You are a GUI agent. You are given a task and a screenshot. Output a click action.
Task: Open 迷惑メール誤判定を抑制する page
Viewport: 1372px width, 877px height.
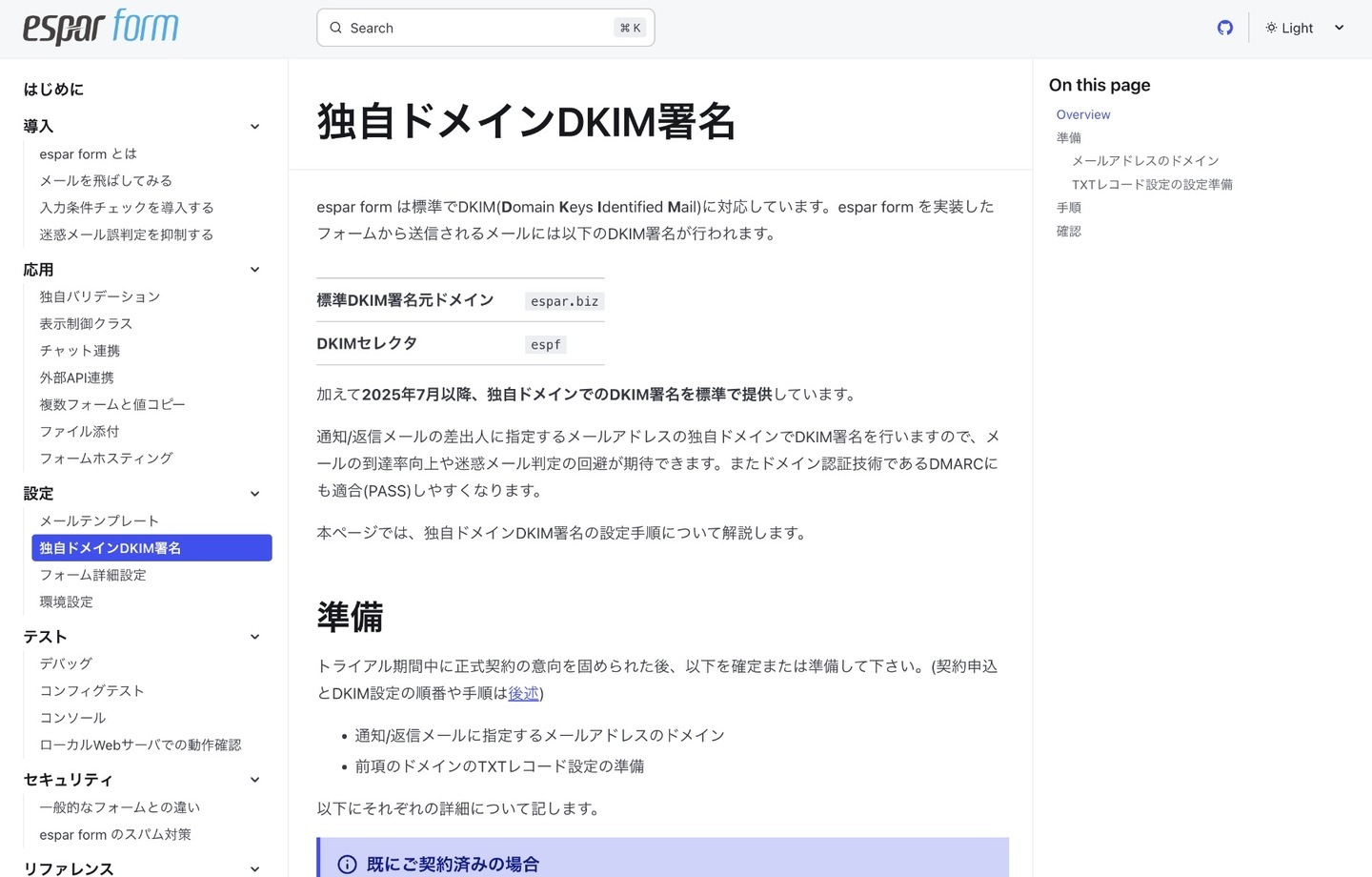click(x=127, y=235)
